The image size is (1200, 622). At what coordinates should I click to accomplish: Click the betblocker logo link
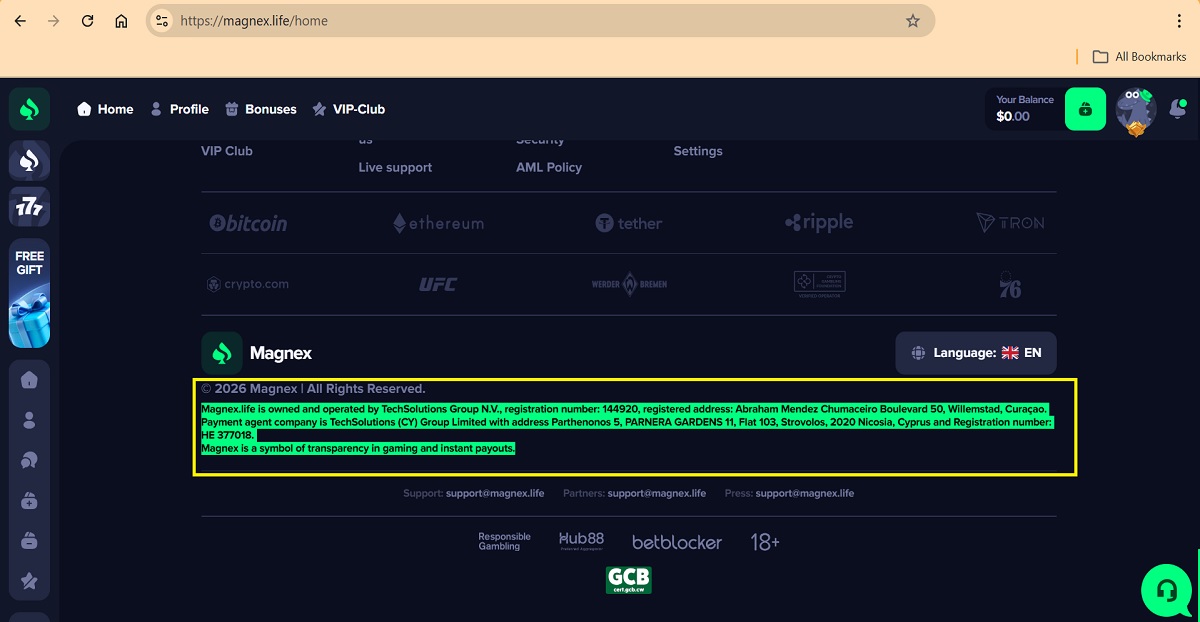(676, 542)
